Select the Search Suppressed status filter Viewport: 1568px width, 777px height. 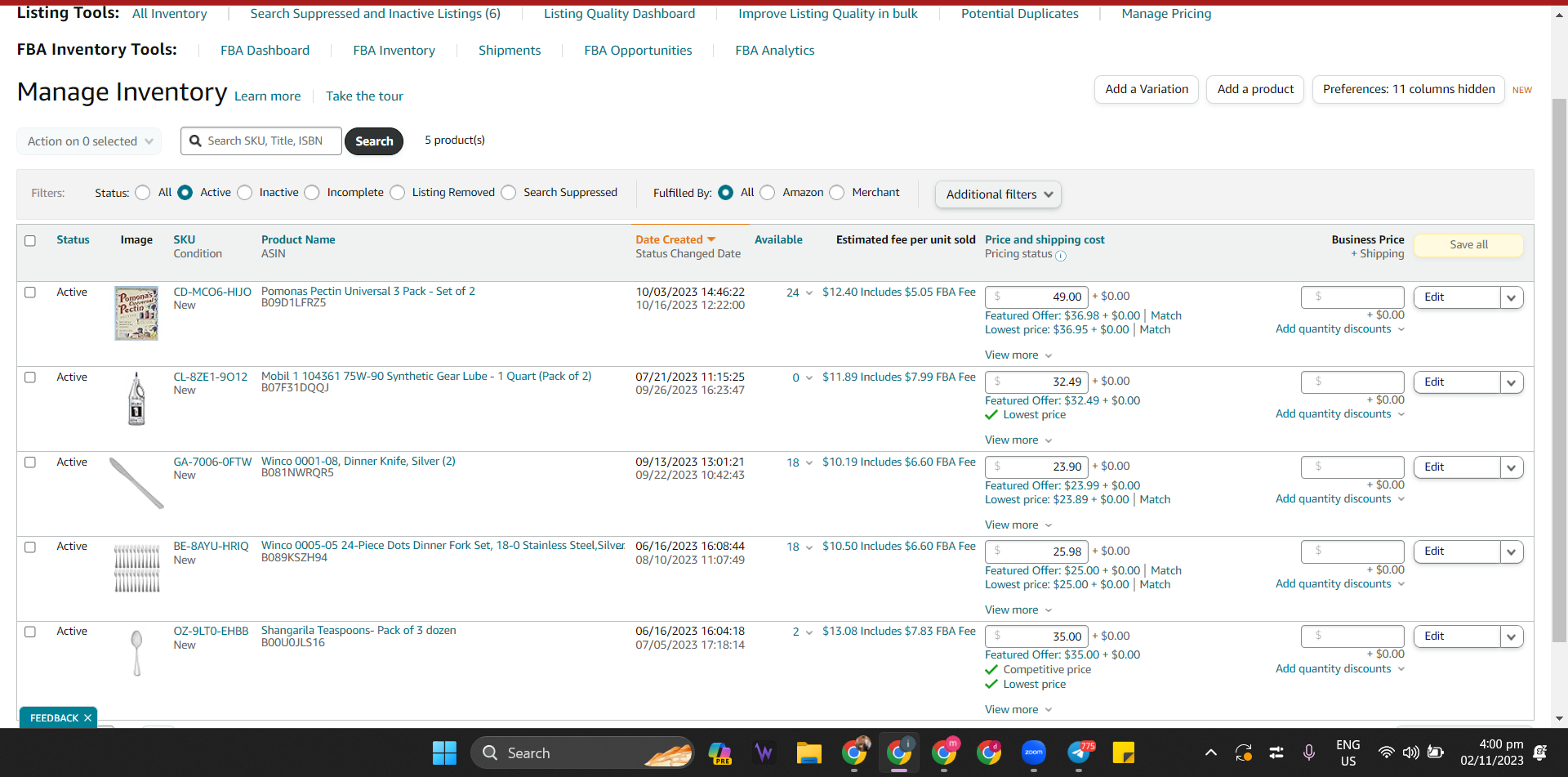pos(509,193)
